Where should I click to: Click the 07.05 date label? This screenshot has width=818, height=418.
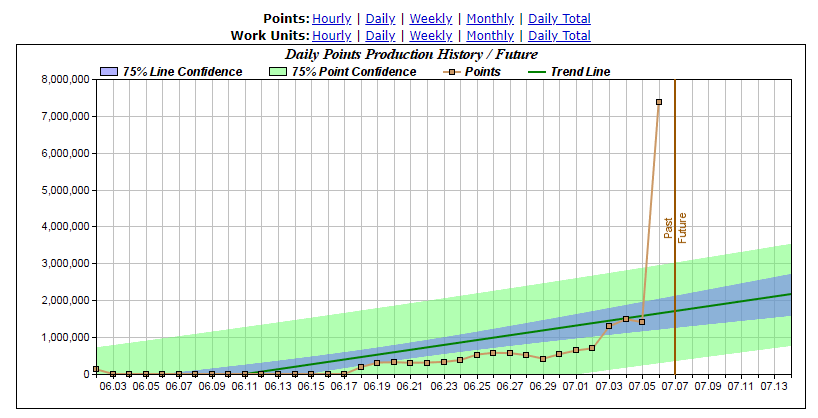click(642, 386)
